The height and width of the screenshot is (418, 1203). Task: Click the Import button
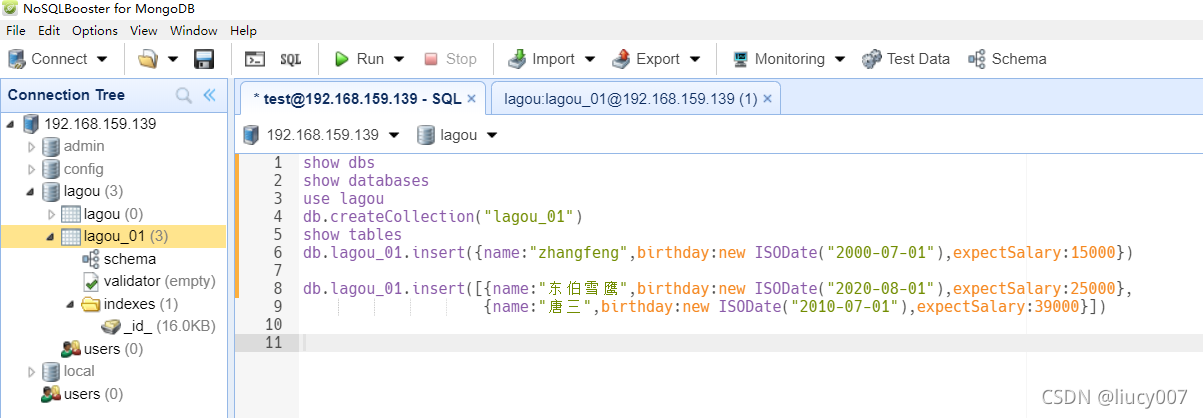coord(541,59)
